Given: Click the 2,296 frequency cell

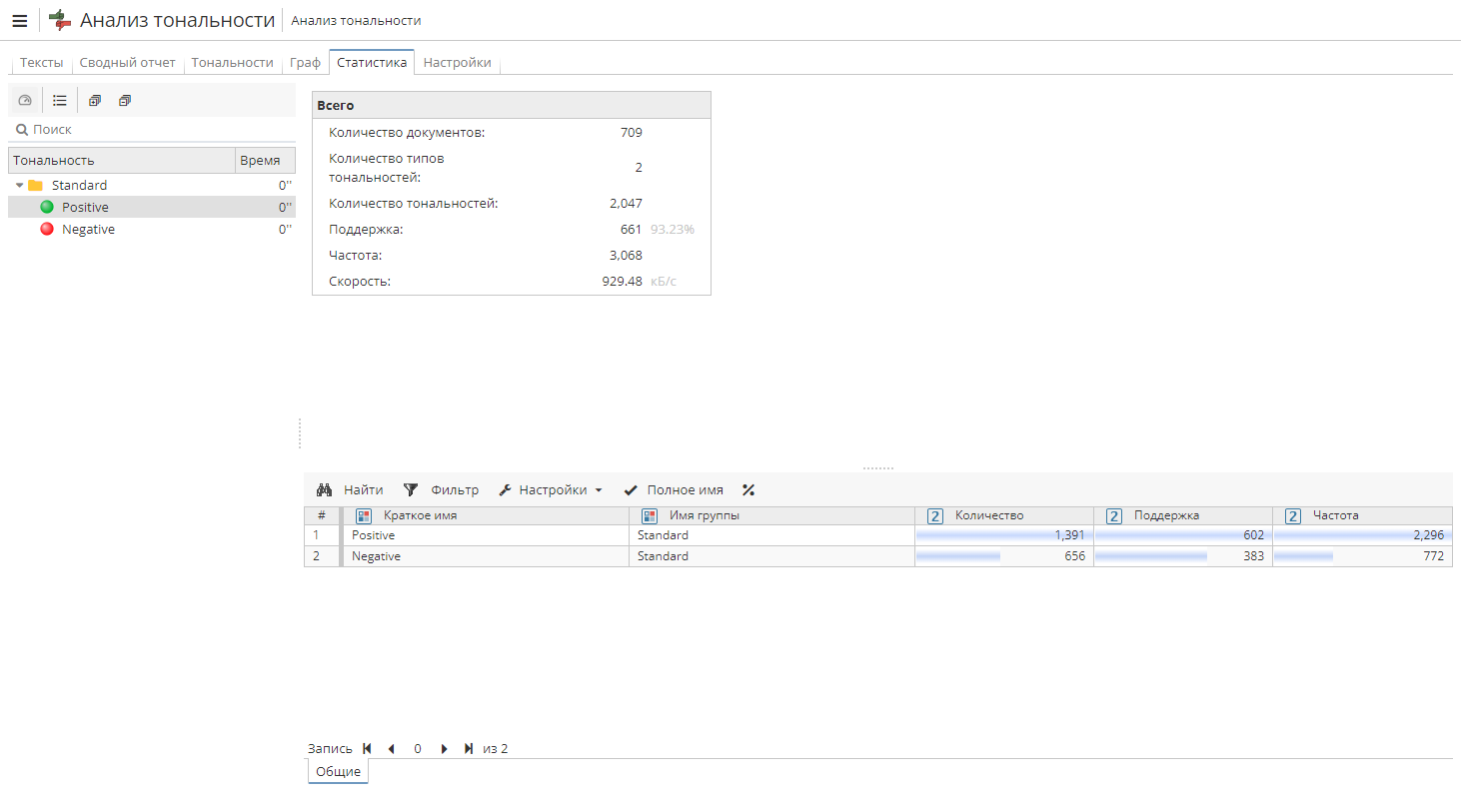Looking at the screenshot, I should click(x=1362, y=535).
